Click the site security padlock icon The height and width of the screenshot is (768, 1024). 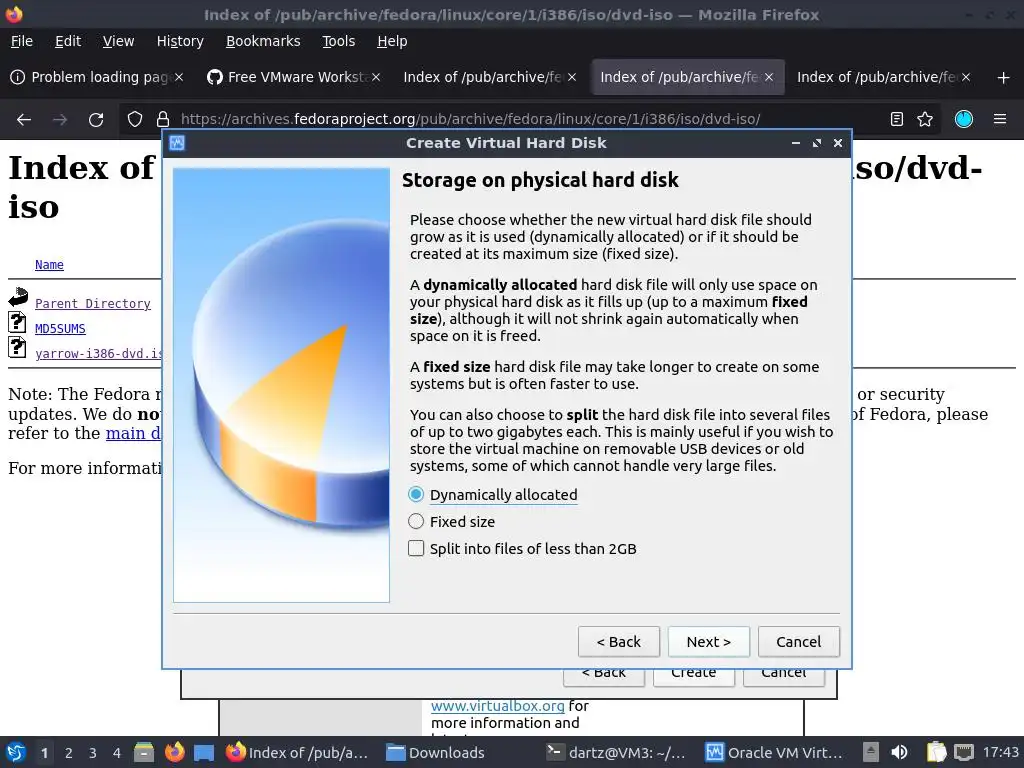(163, 120)
